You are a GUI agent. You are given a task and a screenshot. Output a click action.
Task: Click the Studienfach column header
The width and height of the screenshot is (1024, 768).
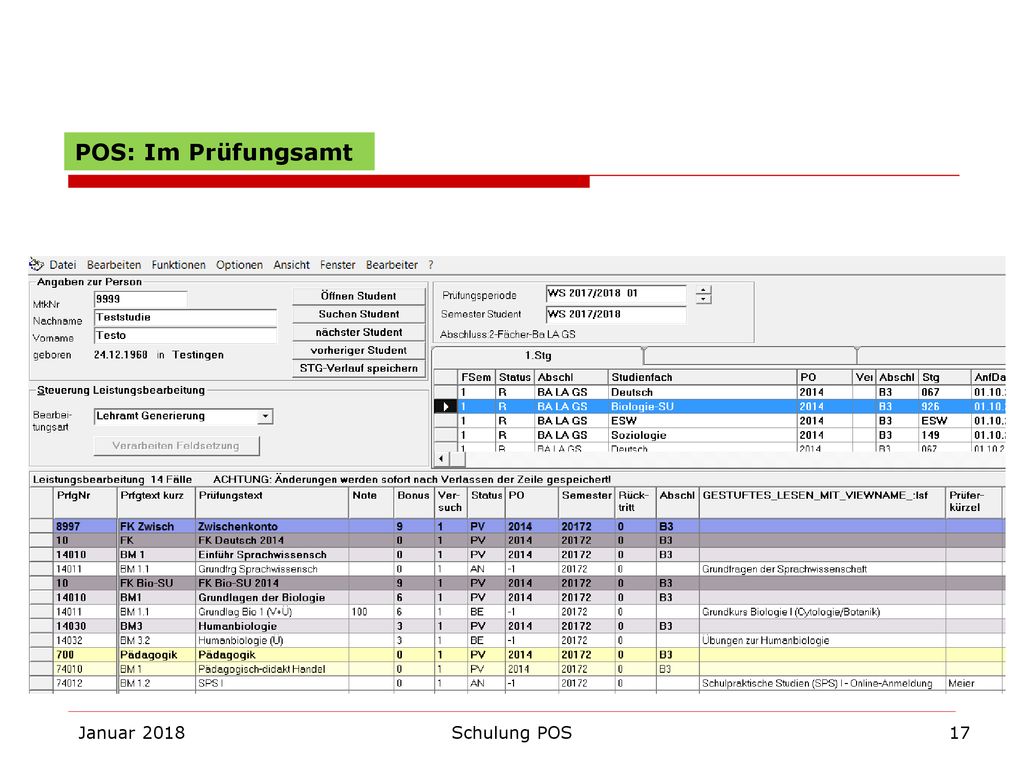(x=702, y=377)
